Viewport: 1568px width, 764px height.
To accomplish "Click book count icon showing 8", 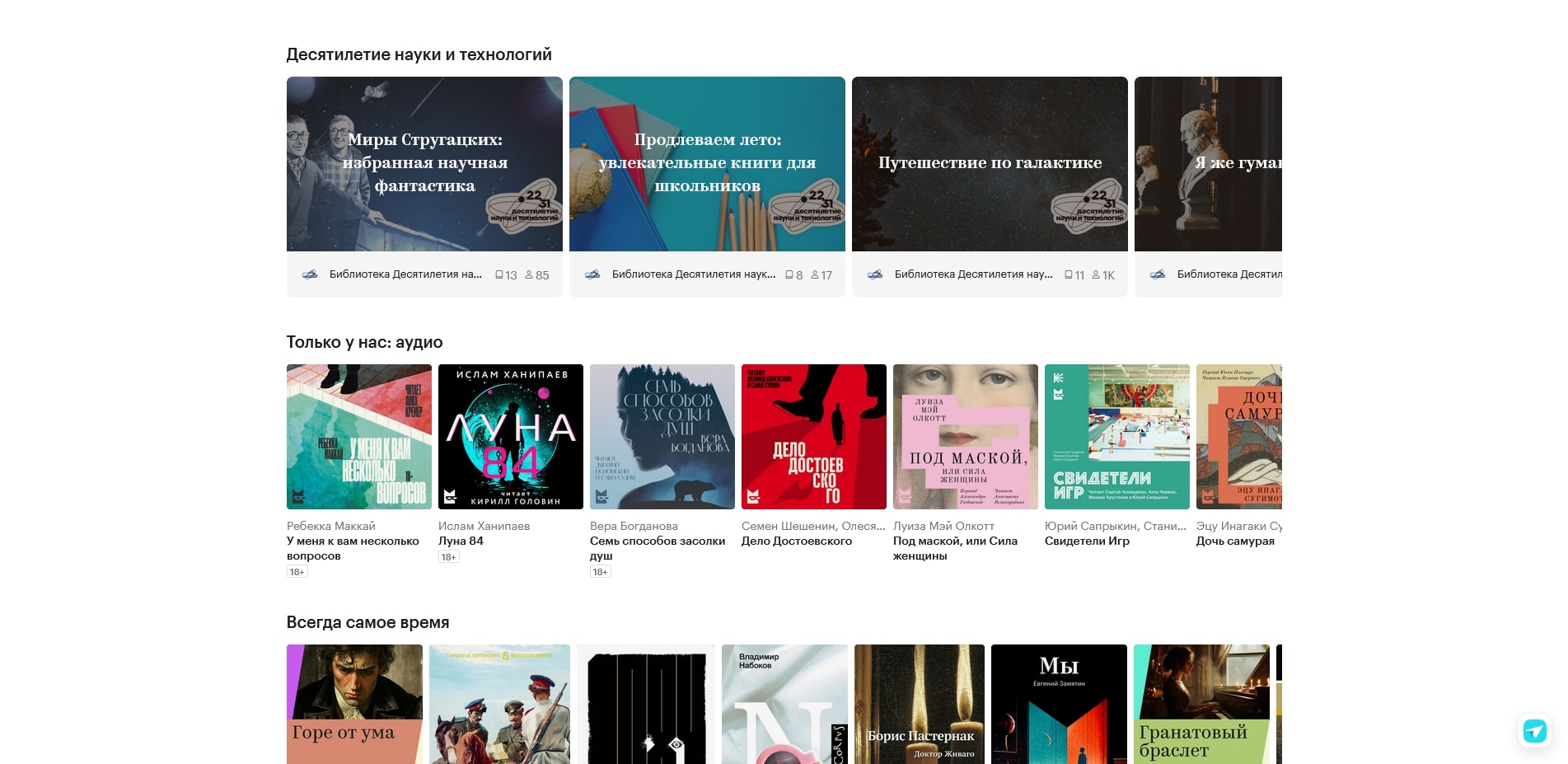I will [789, 275].
